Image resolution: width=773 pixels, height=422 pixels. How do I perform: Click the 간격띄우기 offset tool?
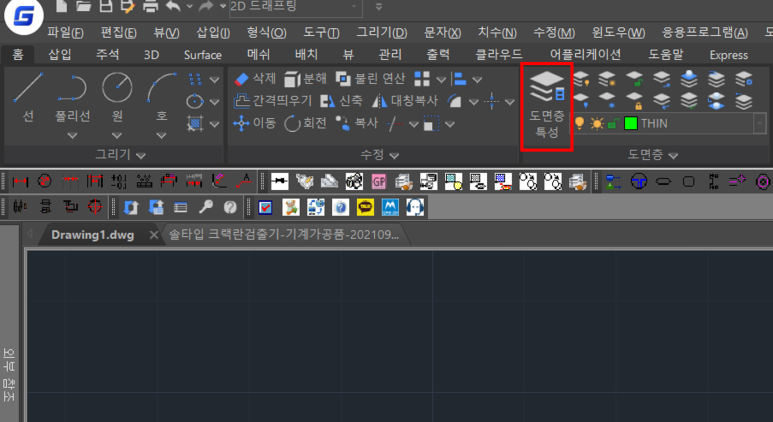coord(273,101)
